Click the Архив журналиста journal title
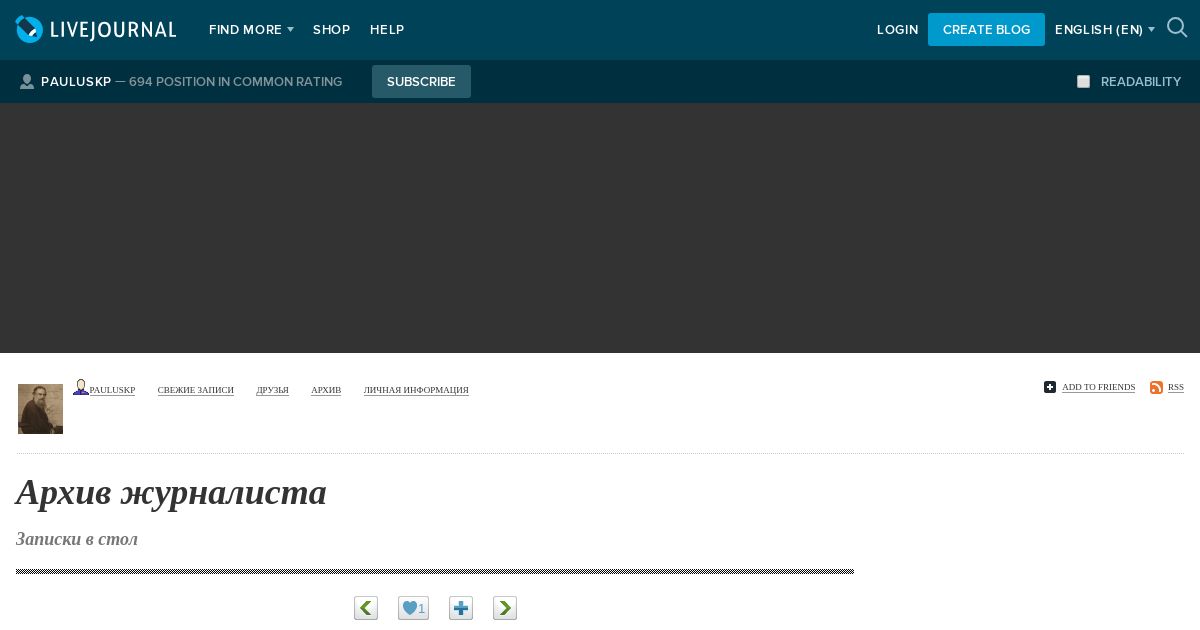1200x630 pixels. click(171, 492)
